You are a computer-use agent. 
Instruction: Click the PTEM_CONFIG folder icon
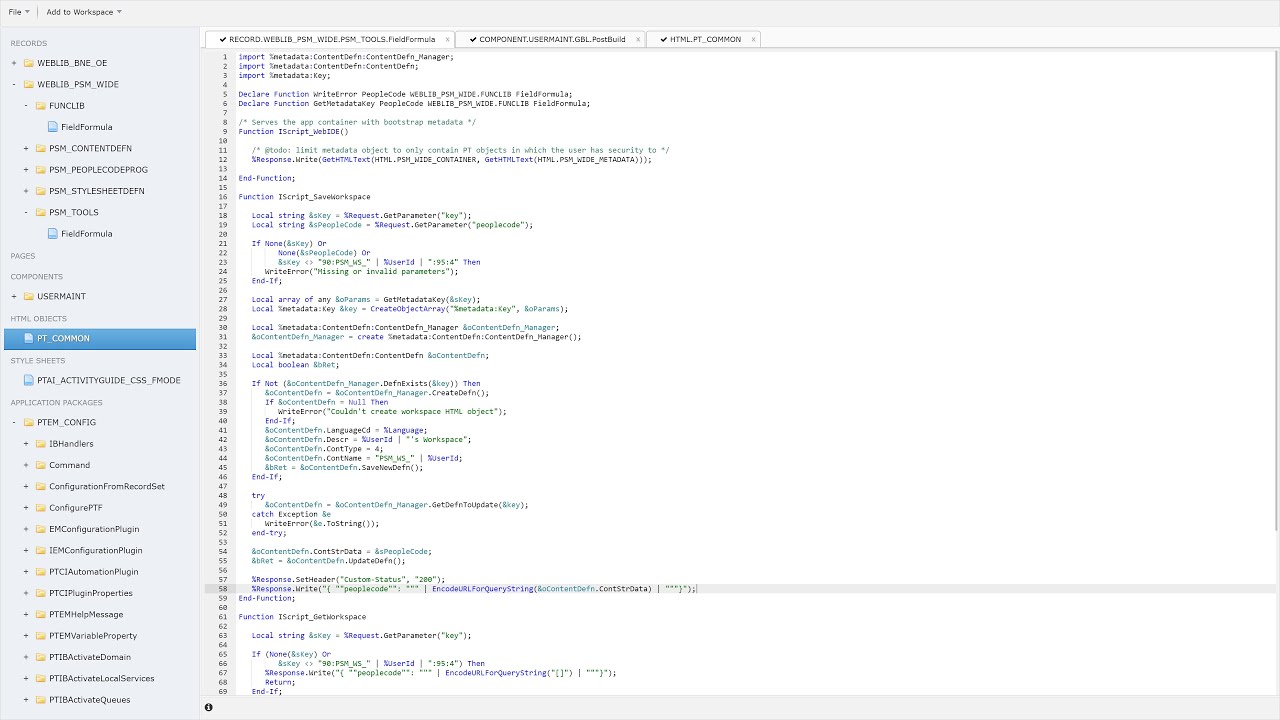click(28, 422)
